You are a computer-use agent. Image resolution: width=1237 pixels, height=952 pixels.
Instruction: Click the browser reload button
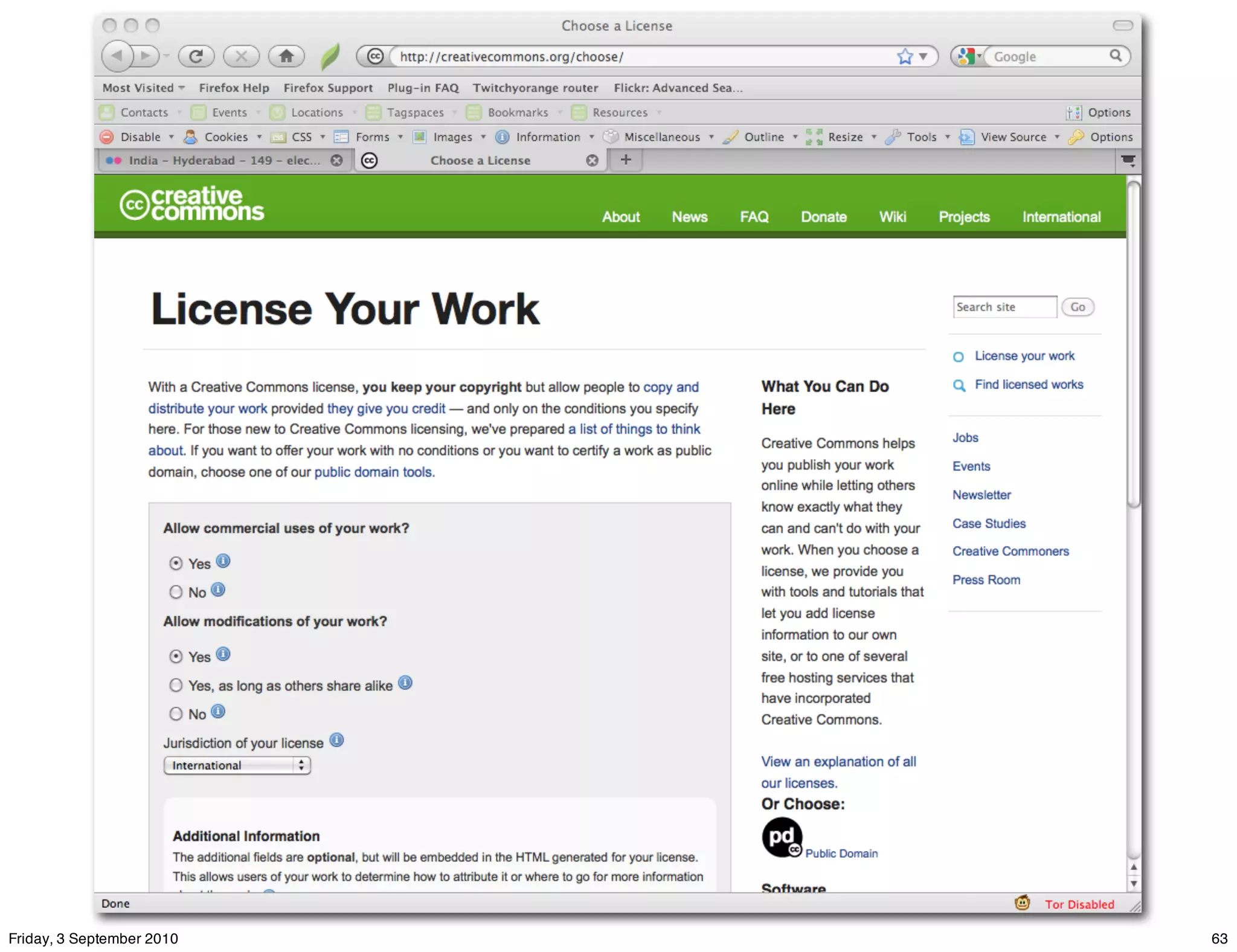[x=196, y=57]
